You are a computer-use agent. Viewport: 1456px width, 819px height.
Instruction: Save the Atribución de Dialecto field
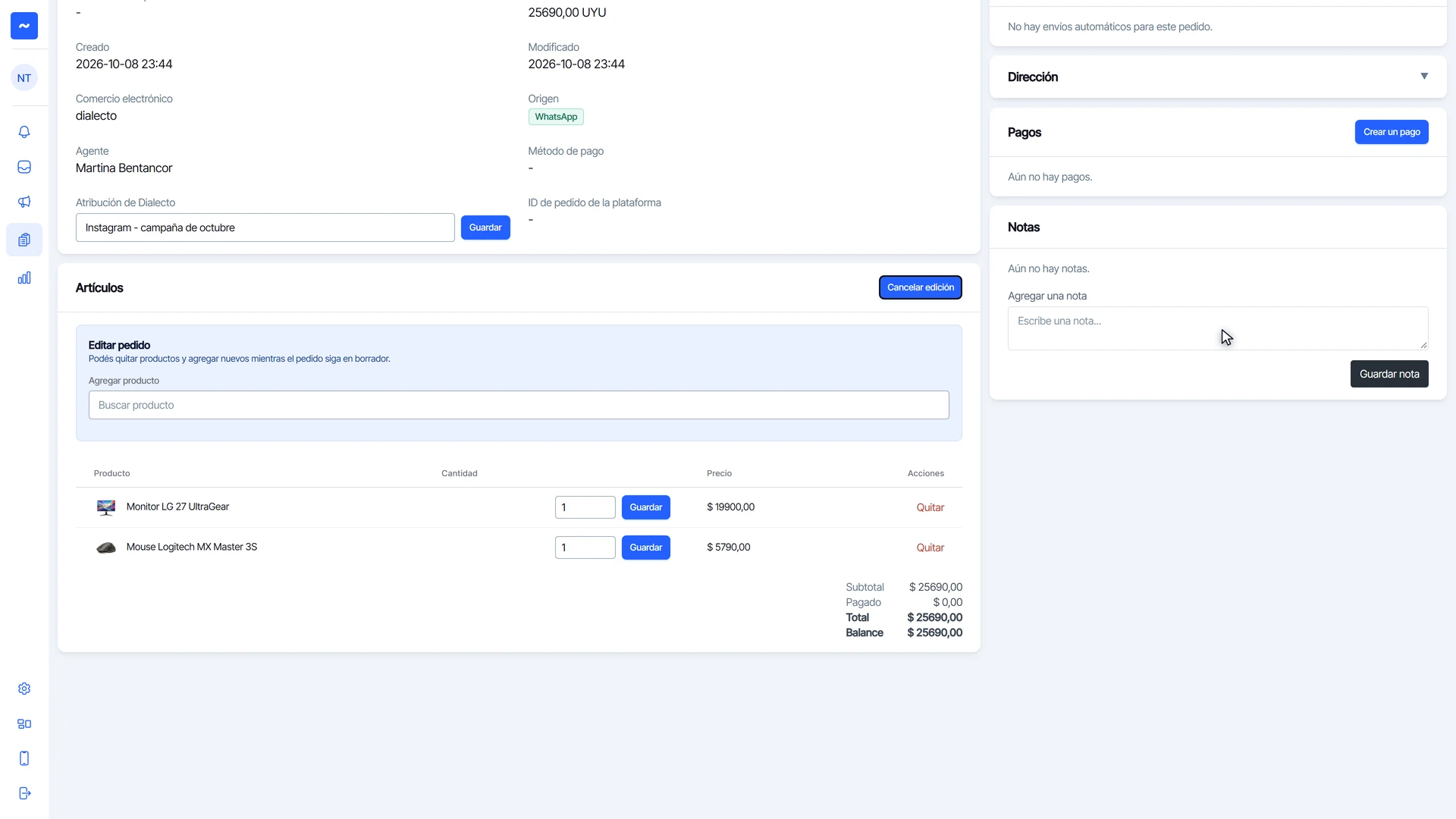pos(485,227)
